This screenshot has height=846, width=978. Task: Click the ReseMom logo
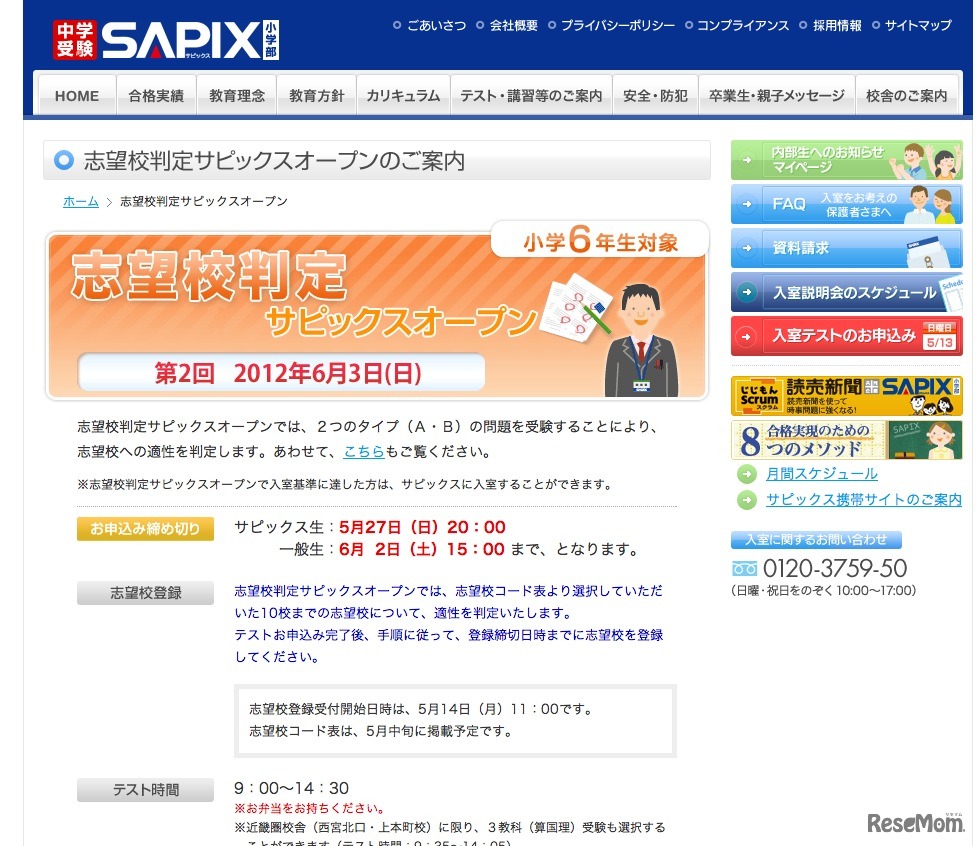(916, 823)
